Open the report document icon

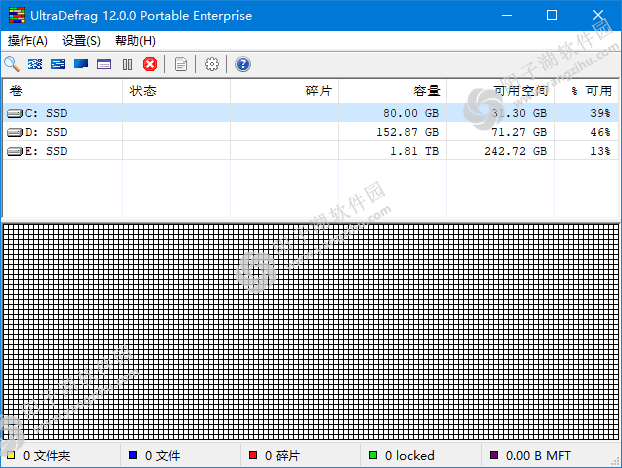pyautogui.click(x=181, y=64)
